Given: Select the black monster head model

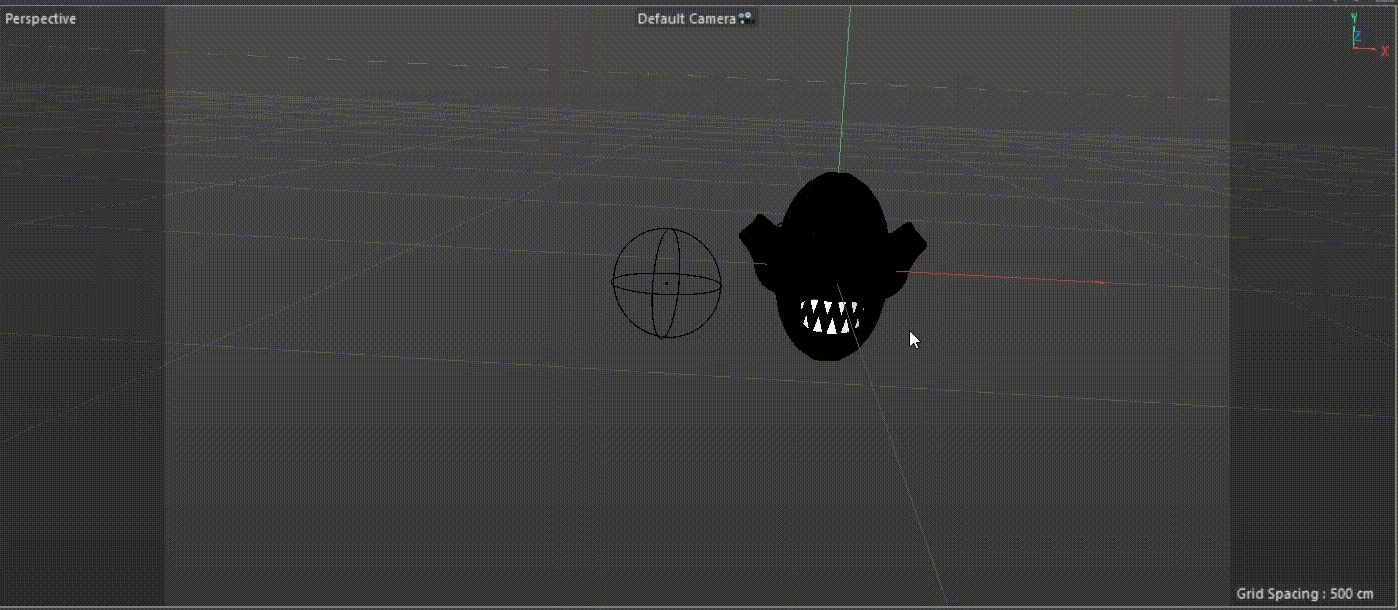Looking at the screenshot, I should tap(832, 266).
